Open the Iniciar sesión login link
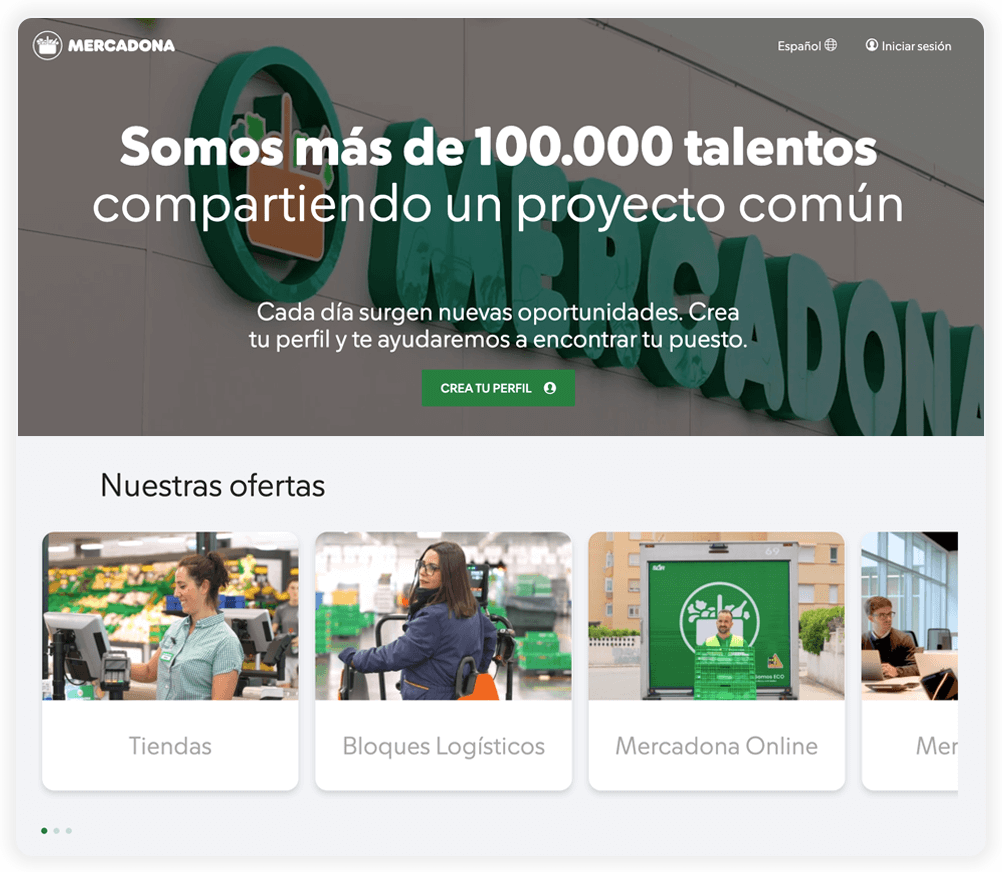This screenshot has width=1002, height=872. [908, 45]
